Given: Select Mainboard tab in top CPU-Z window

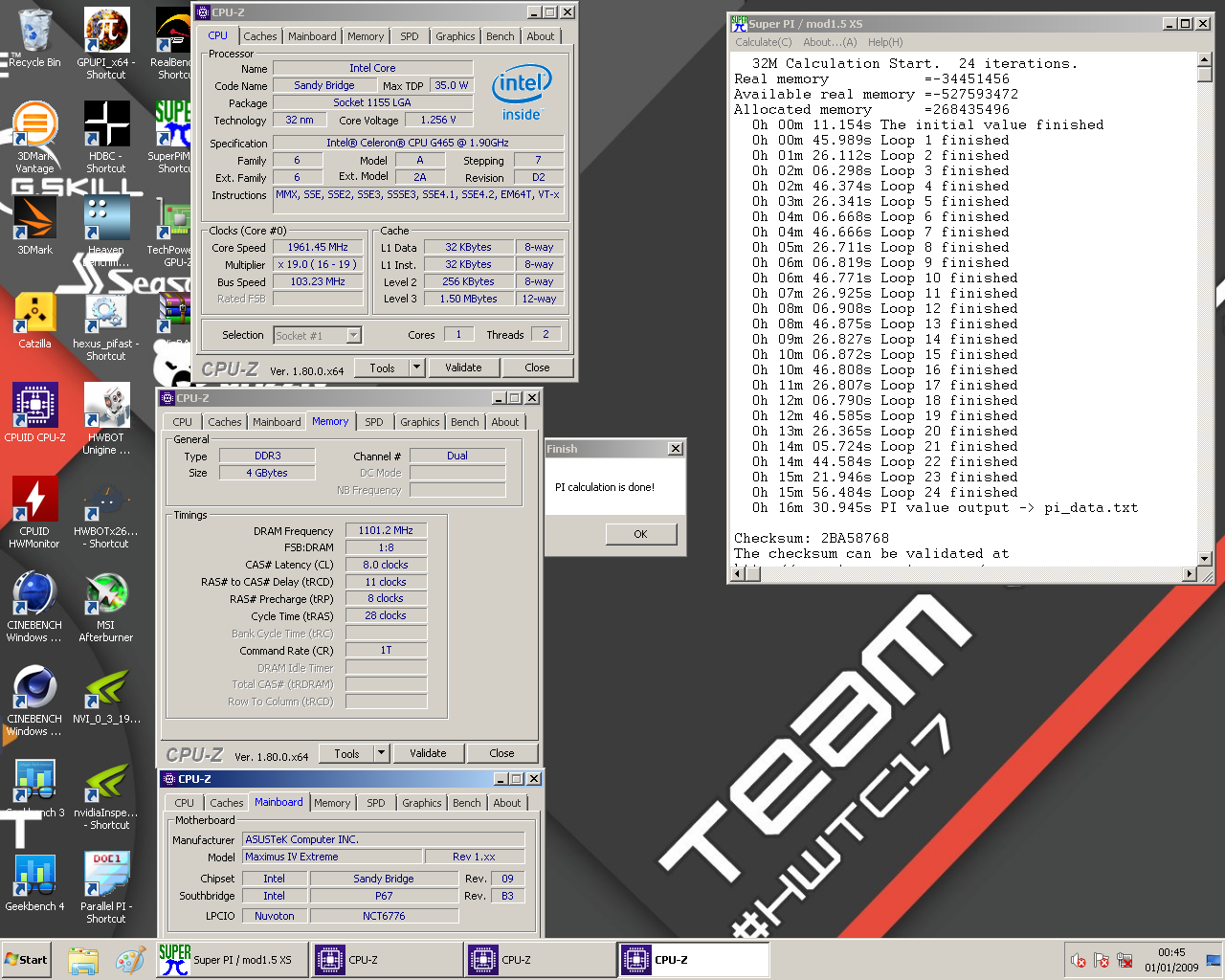Looking at the screenshot, I should click(x=312, y=36).
